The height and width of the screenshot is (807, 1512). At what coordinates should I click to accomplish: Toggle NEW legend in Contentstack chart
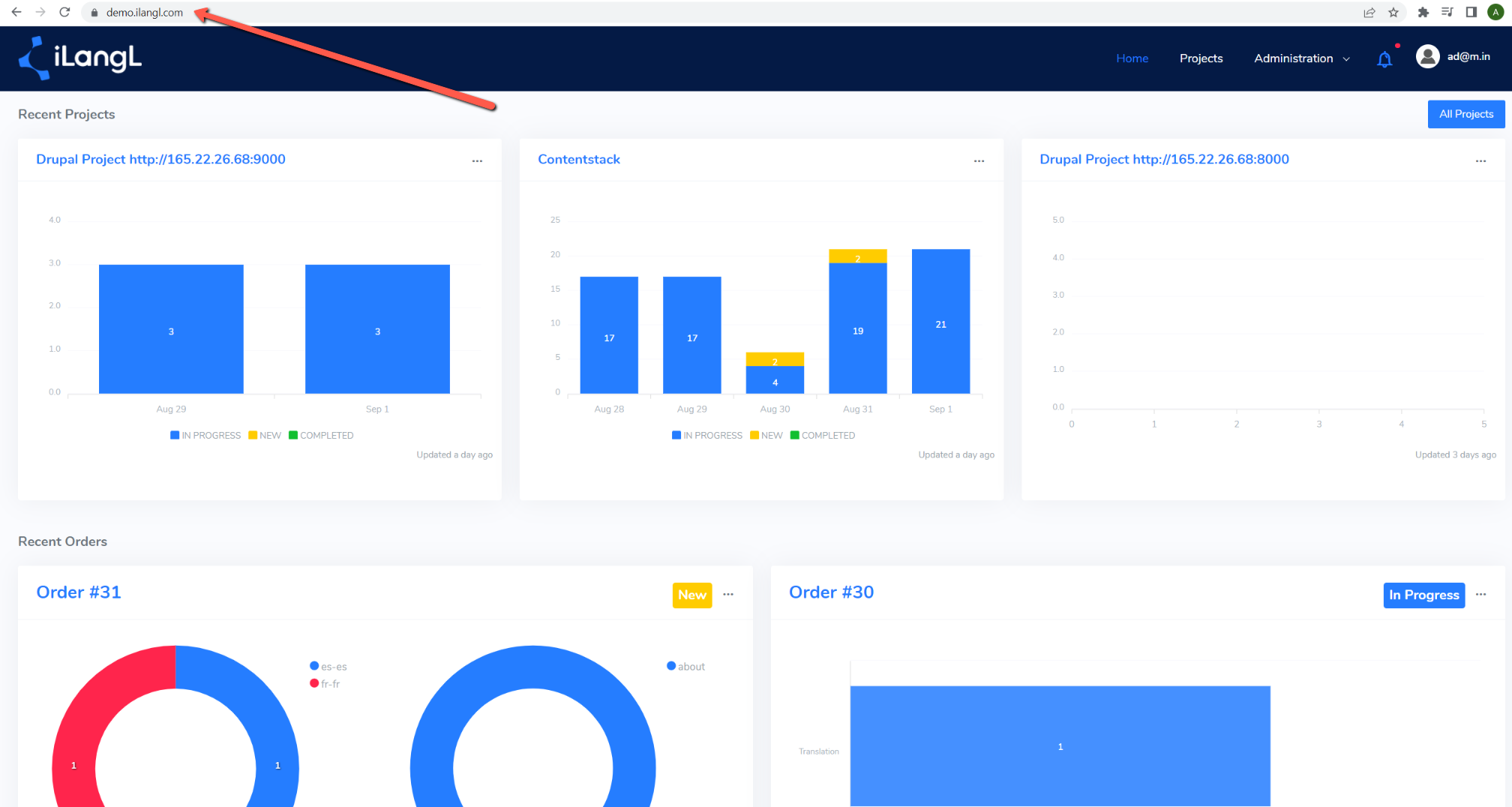tap(766, 435)
